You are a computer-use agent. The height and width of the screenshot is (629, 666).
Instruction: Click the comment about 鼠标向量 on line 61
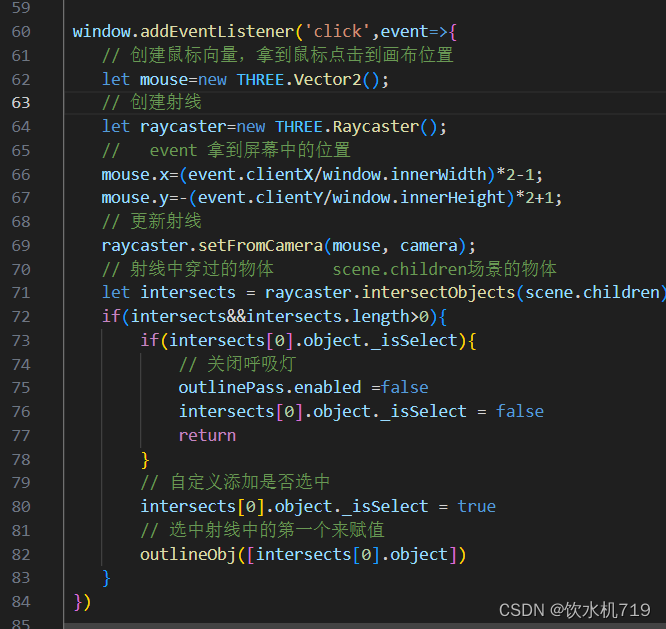pos(278,55)
